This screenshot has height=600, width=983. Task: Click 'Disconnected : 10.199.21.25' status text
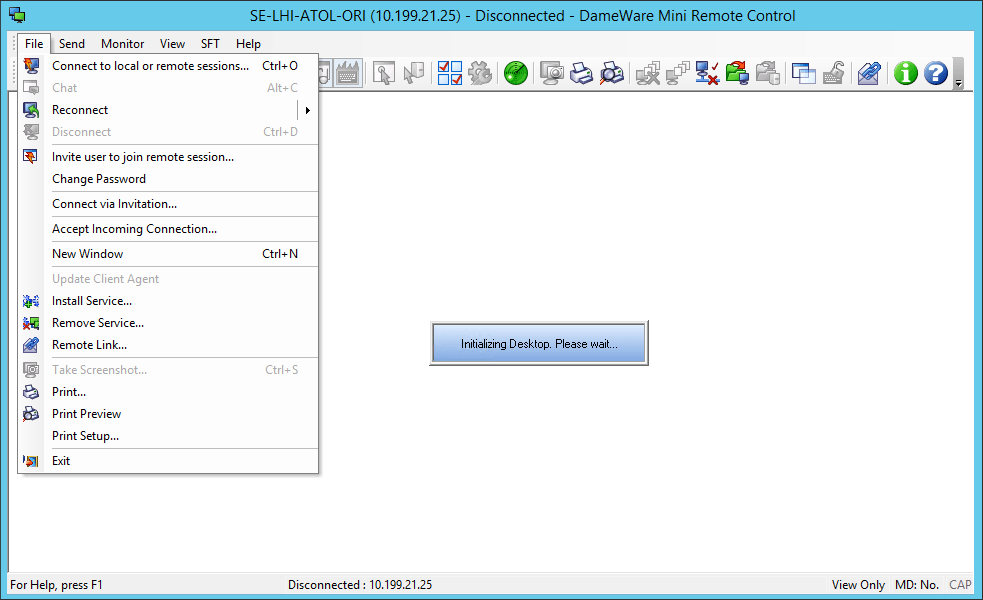[360, 585]
